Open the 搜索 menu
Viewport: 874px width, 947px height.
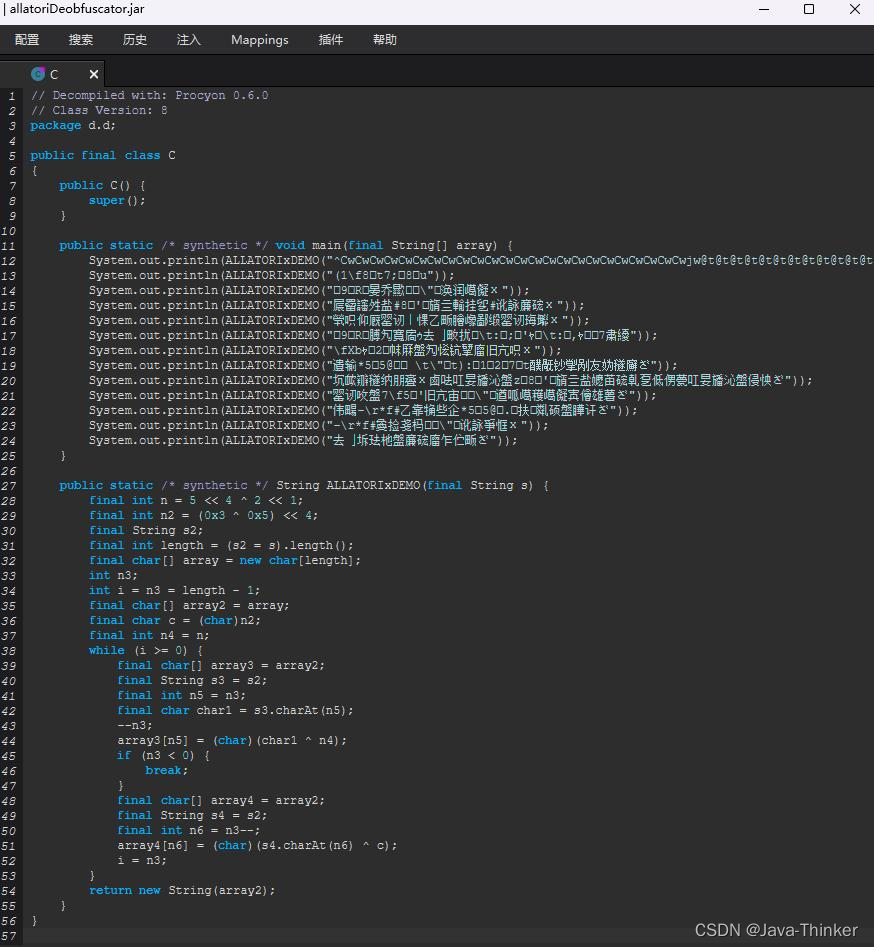point(80,40)
